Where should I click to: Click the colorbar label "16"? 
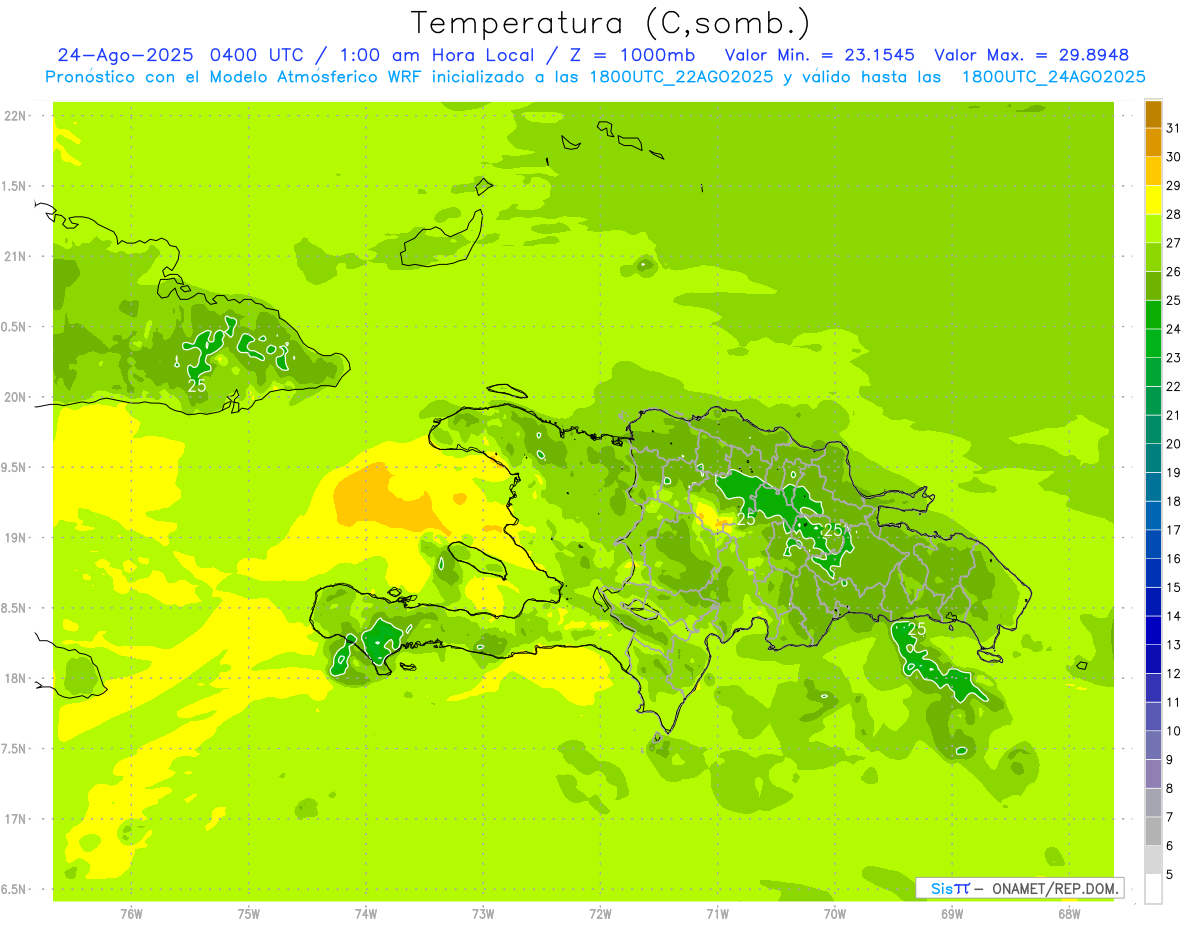point(1174,559)
